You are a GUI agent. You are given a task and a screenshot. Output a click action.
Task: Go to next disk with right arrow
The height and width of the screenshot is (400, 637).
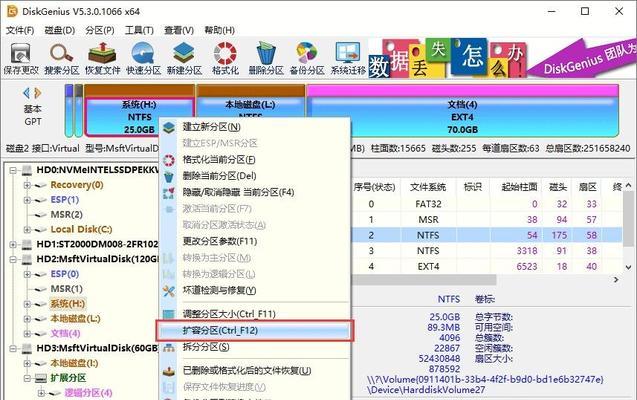coord(38,93)
